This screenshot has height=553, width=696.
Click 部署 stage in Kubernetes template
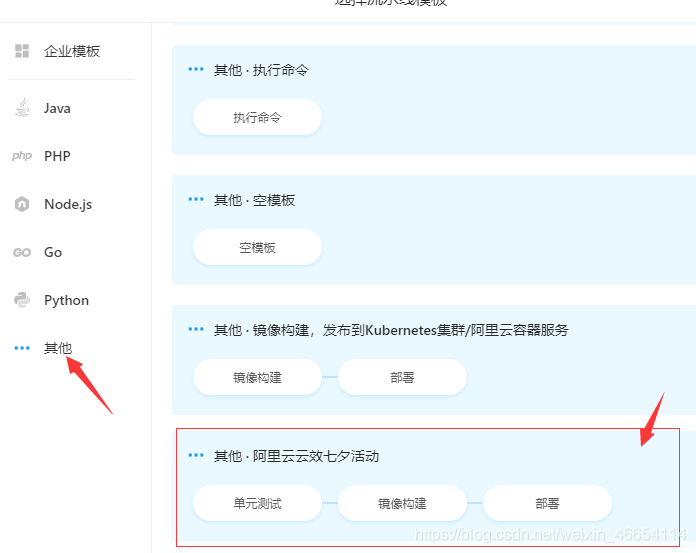(402, 377)
